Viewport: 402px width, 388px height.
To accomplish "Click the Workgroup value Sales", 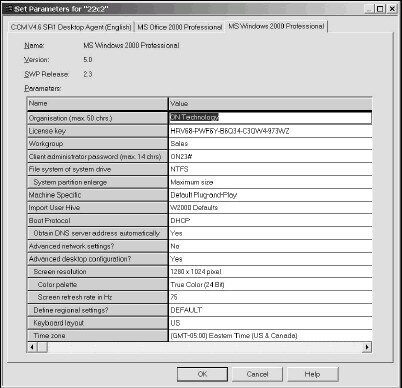I will pos(270,144).
